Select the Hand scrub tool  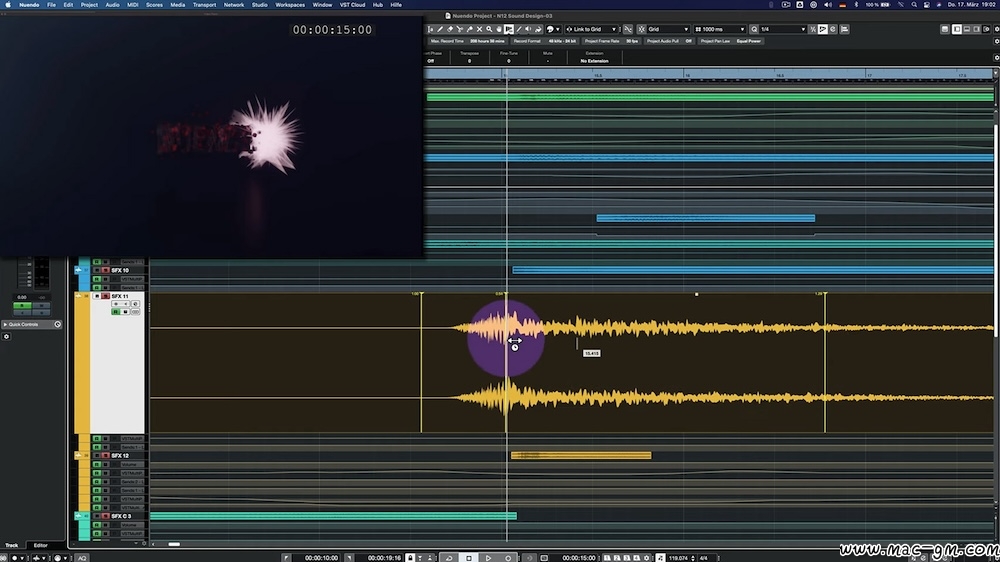[499, 29]
